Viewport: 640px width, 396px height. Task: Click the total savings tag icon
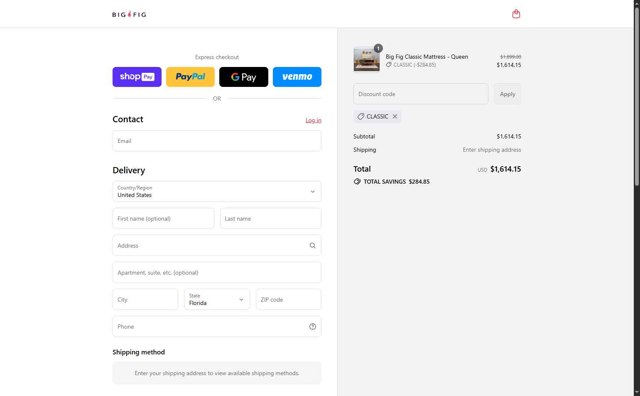[x=357, y=181]
